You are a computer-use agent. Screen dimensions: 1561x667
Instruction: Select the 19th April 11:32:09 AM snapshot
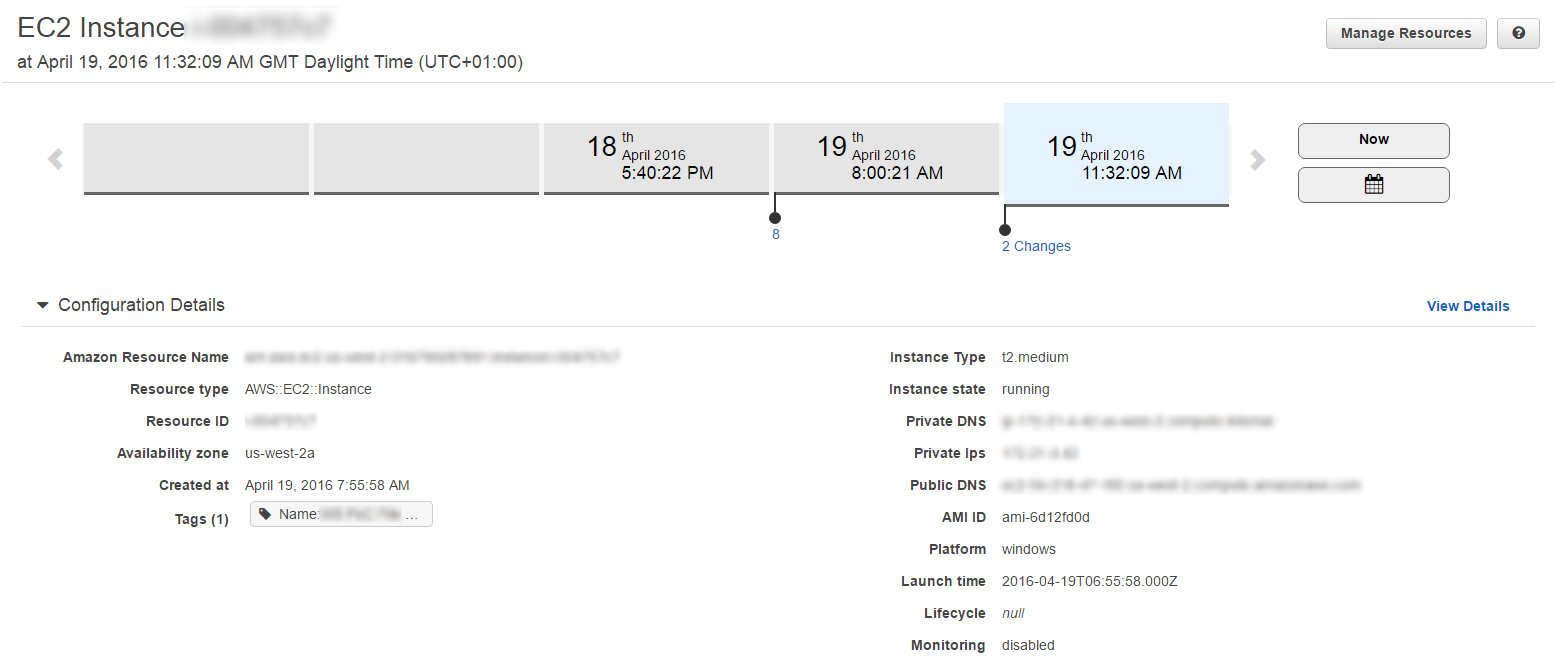(1116, 155)
